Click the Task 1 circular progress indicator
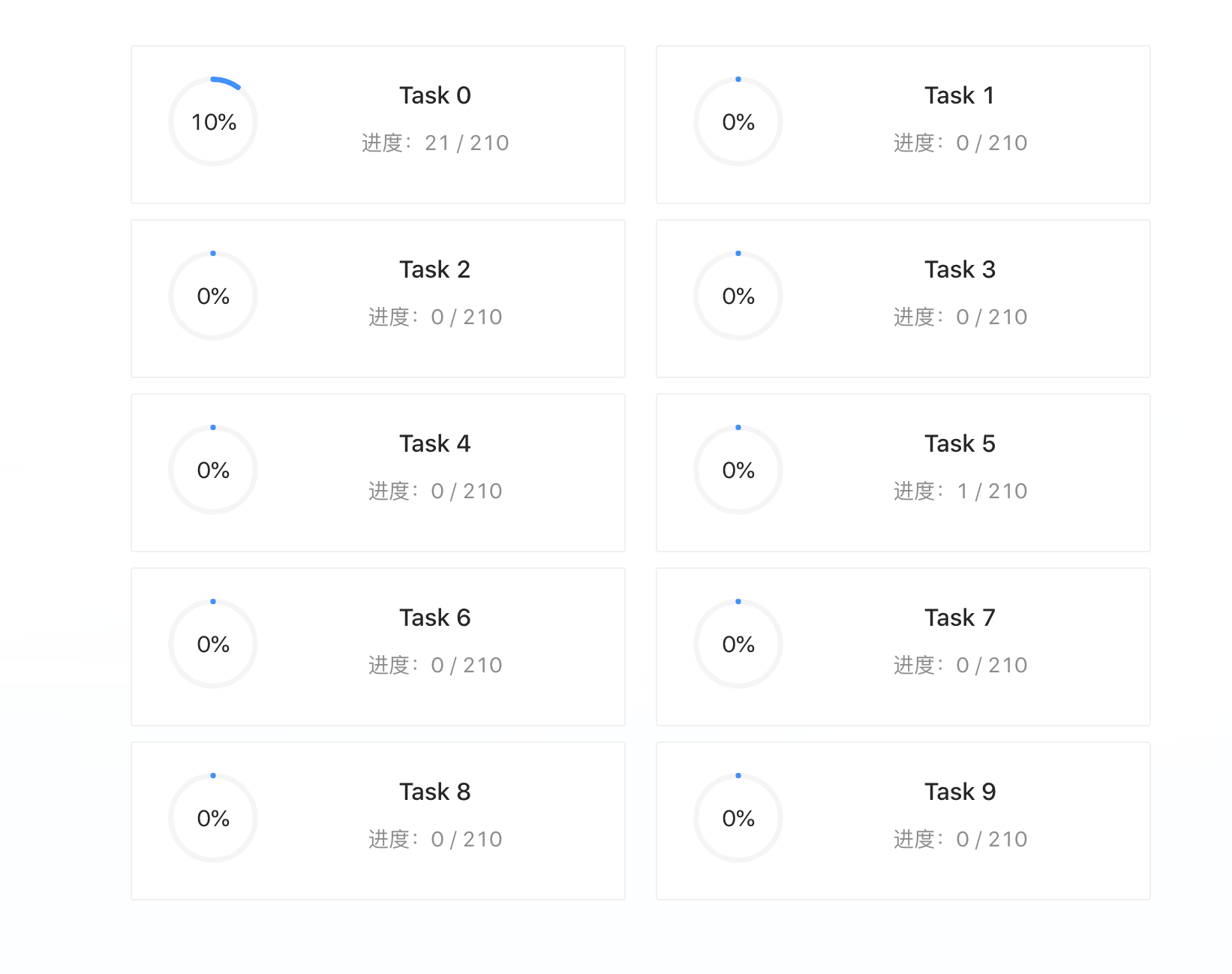The width and height of the screenshot is (1232, 974). click(x=738, y=122)
